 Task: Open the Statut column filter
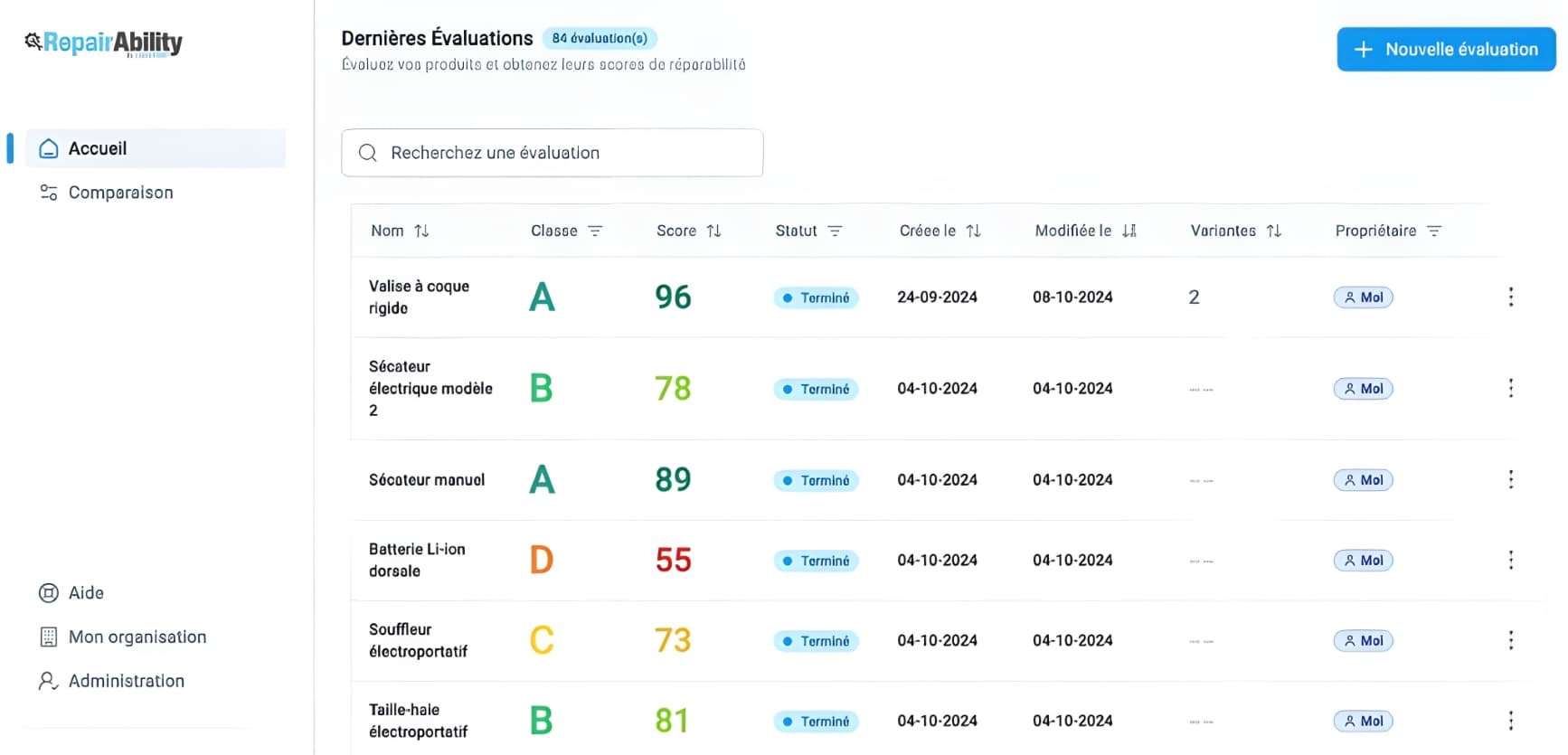(x=835, y=231)
